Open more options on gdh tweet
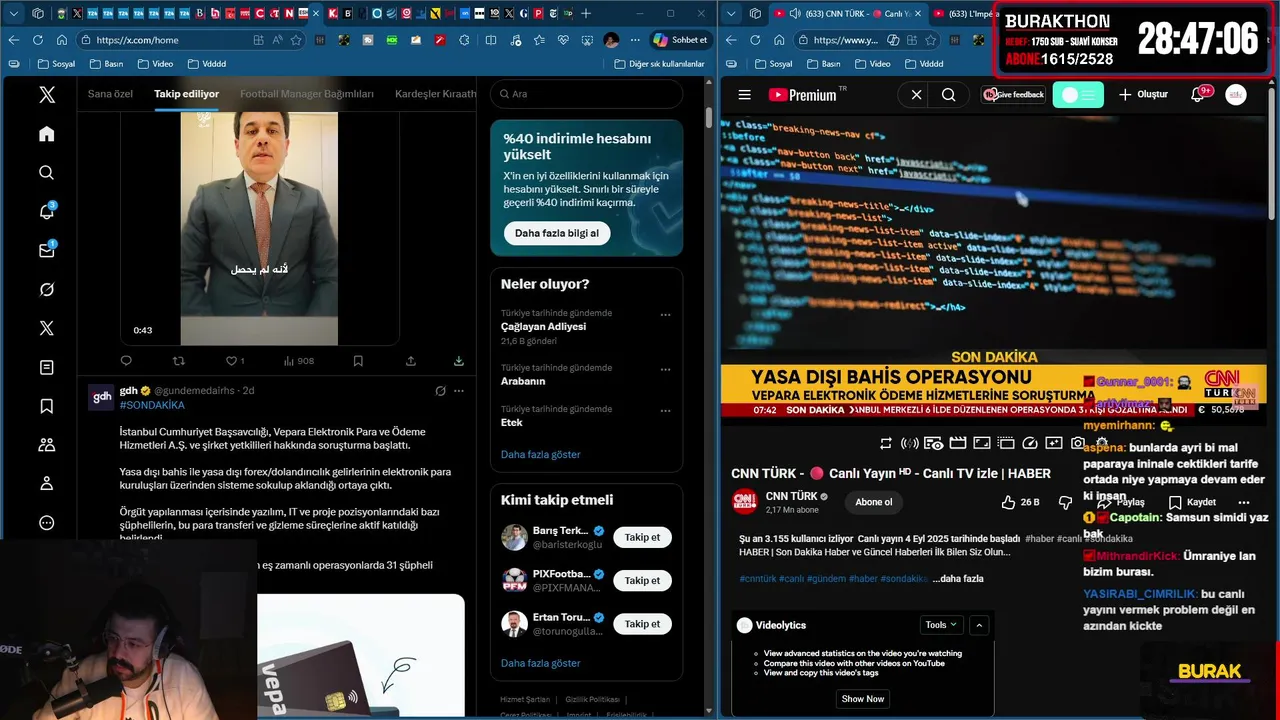This screenshot has height=720, width=1280. coord(459,391)
